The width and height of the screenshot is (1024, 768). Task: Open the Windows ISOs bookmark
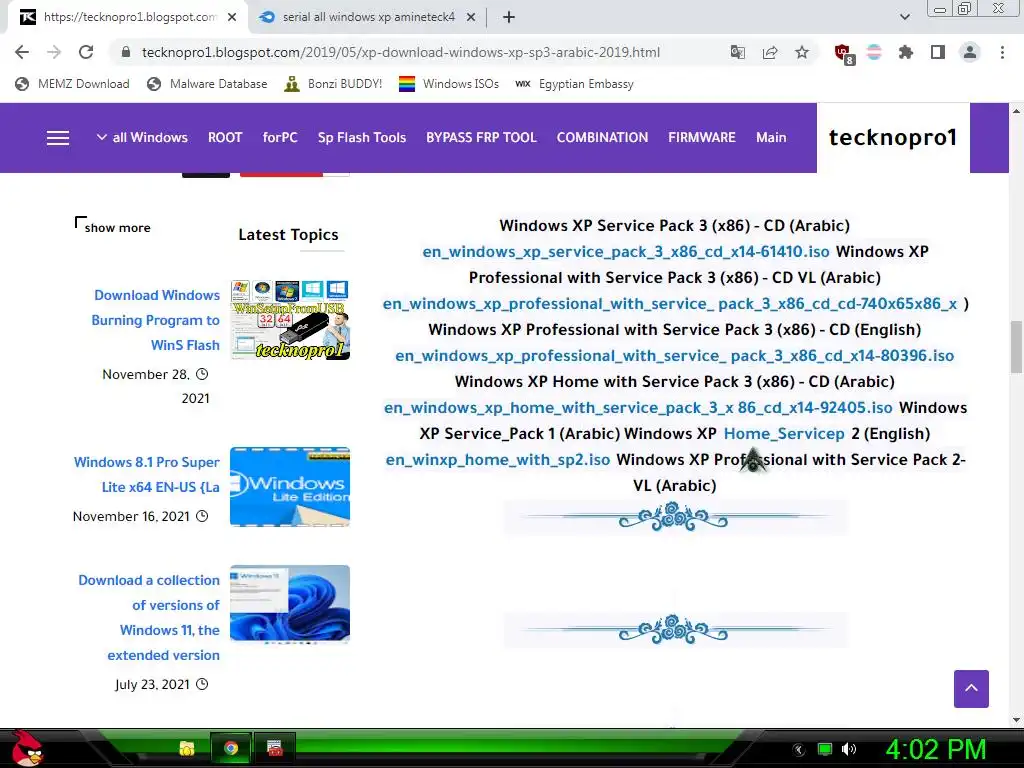pos(449,84)
